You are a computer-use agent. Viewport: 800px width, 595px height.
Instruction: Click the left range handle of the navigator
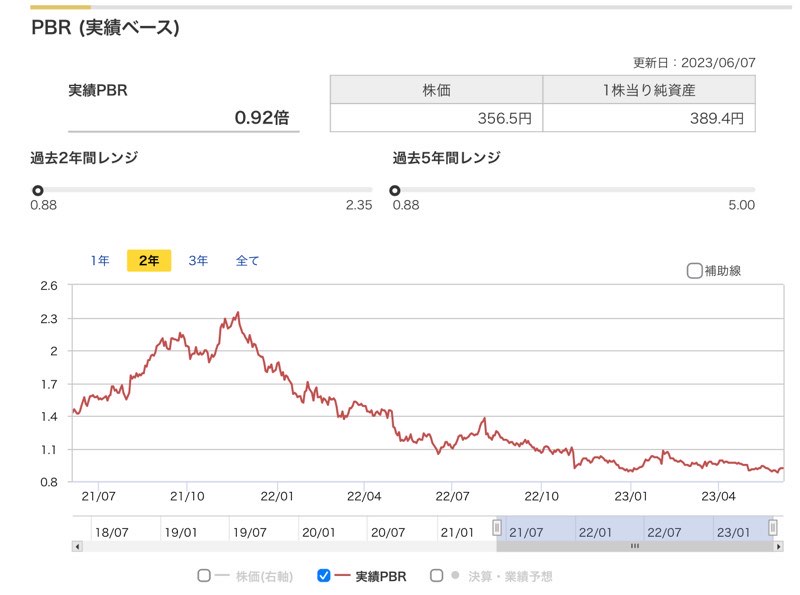click(x=496, y=527)
